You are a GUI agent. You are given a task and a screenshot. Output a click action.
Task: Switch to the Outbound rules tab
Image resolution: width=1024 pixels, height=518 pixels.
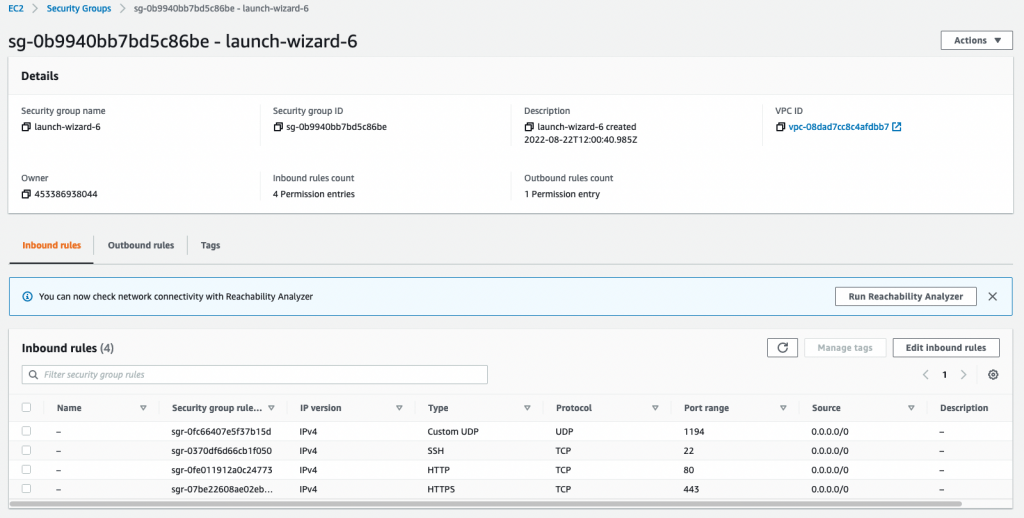click(x=141, y=246)
